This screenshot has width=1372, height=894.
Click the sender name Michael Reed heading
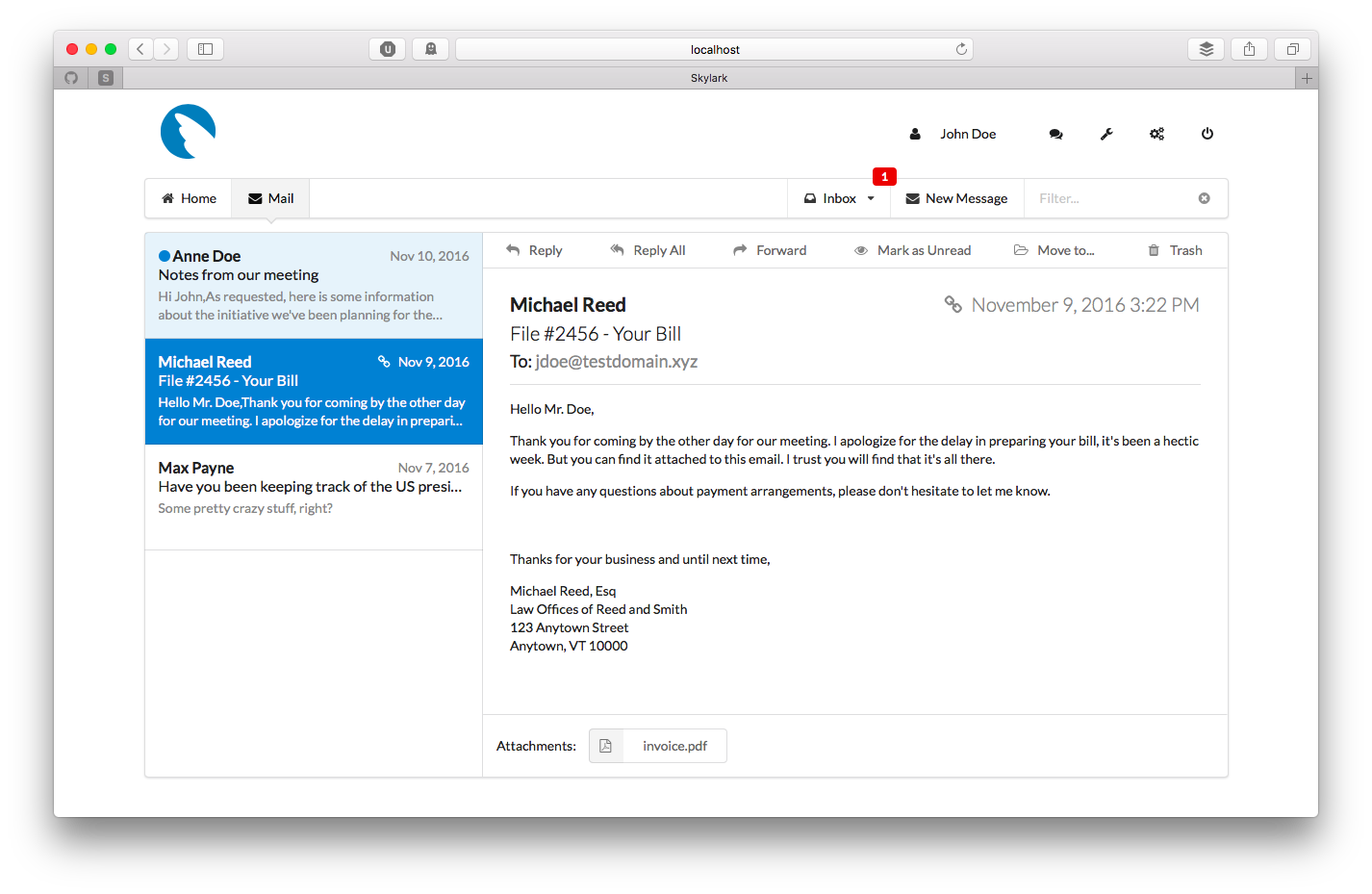pyautogui.click(x=568, y=305)
